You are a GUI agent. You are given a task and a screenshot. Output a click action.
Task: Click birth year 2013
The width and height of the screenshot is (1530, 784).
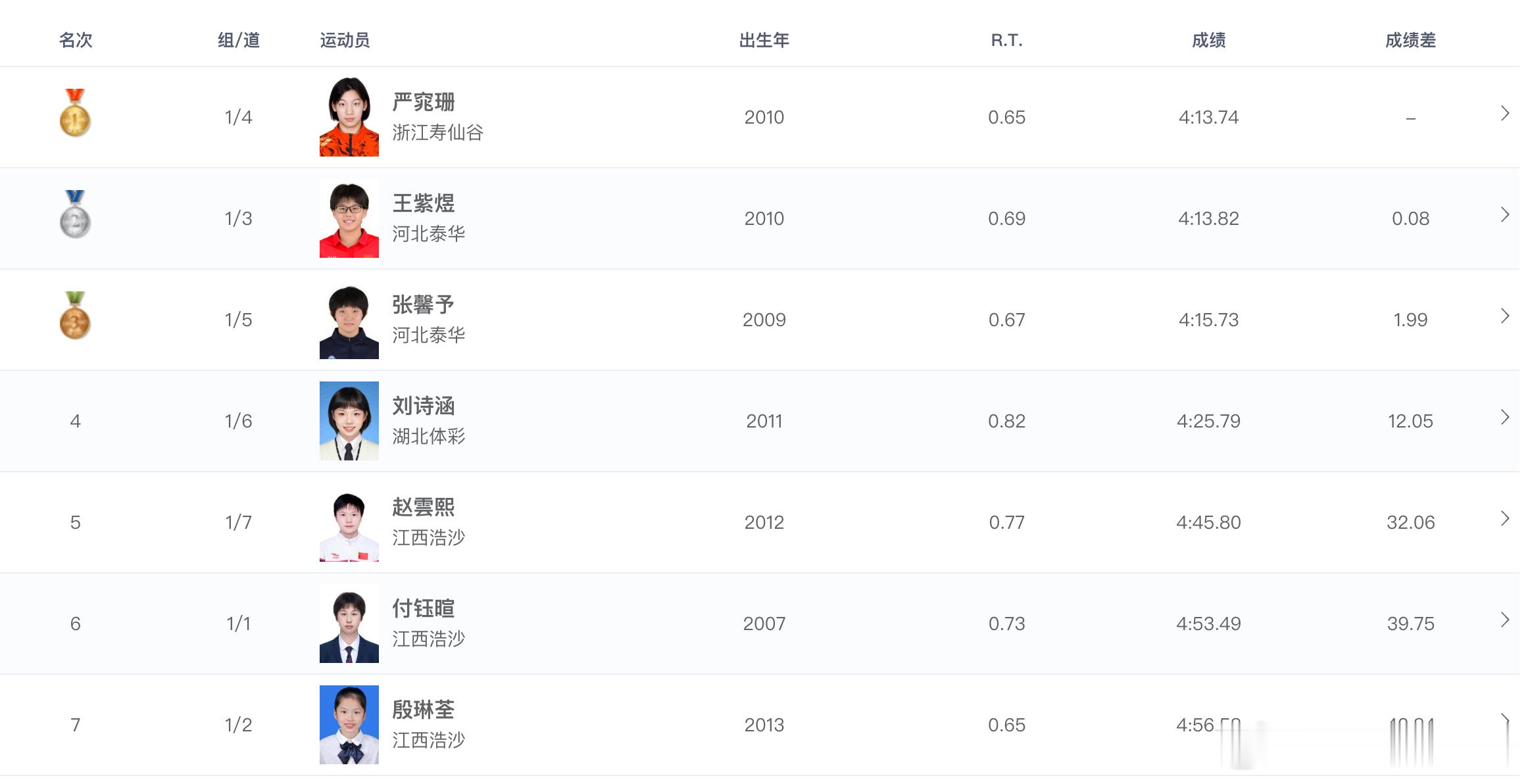pos(764,725)
